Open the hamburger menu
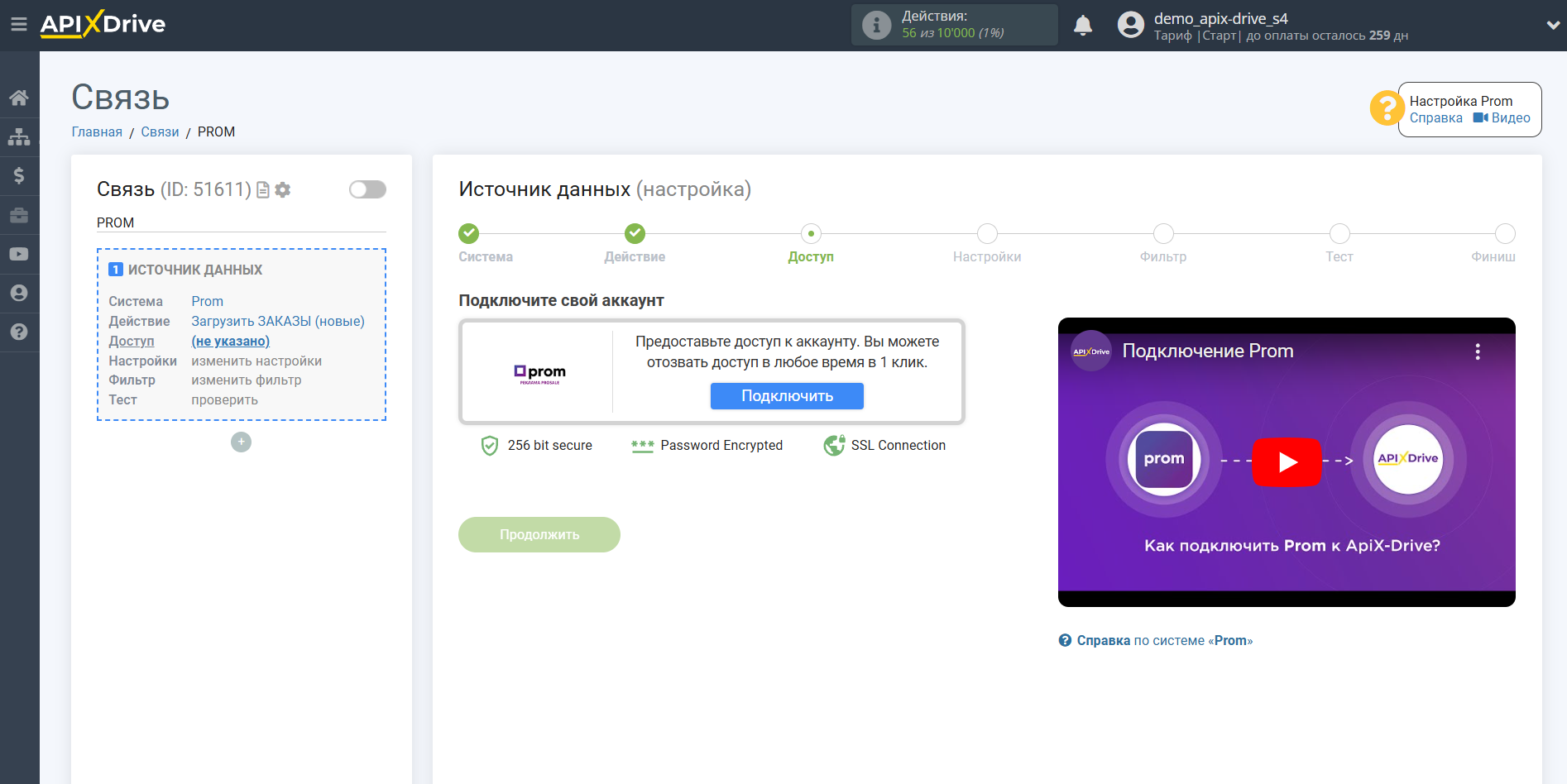This screenshot has width=1567, height=784. tap(18, 25)
